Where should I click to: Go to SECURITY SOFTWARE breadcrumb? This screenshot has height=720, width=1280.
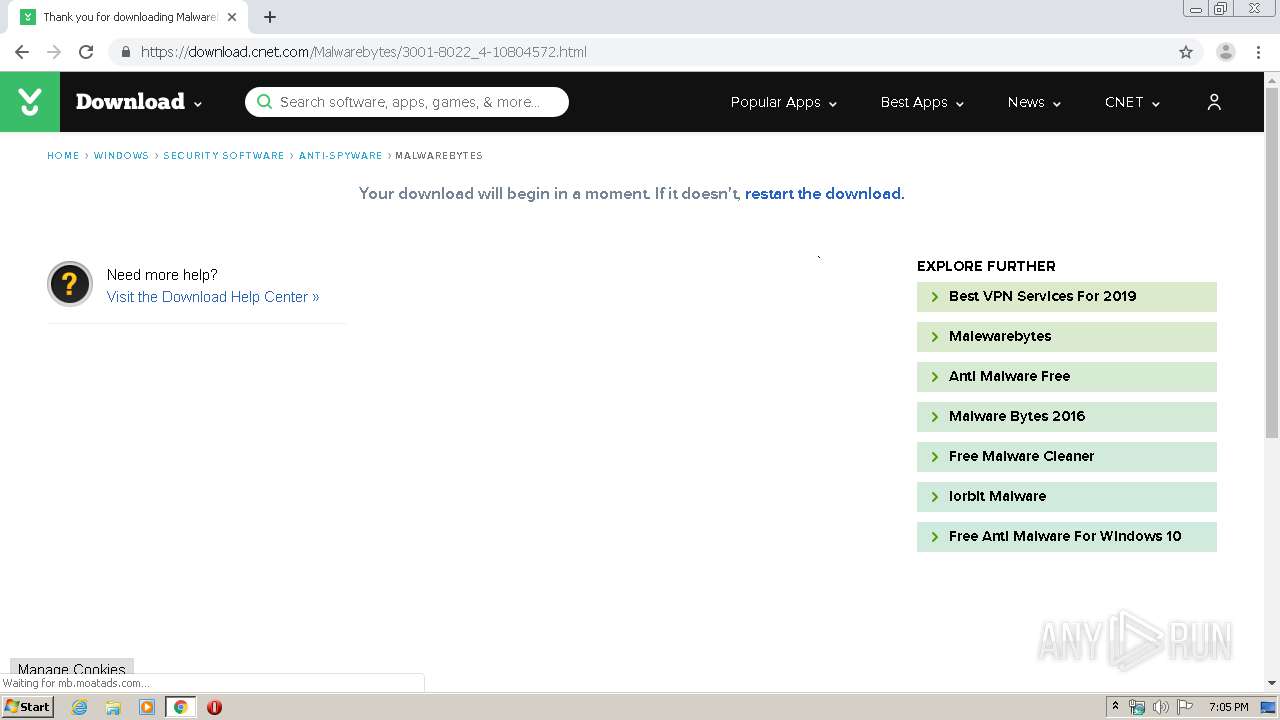(224, 156)
